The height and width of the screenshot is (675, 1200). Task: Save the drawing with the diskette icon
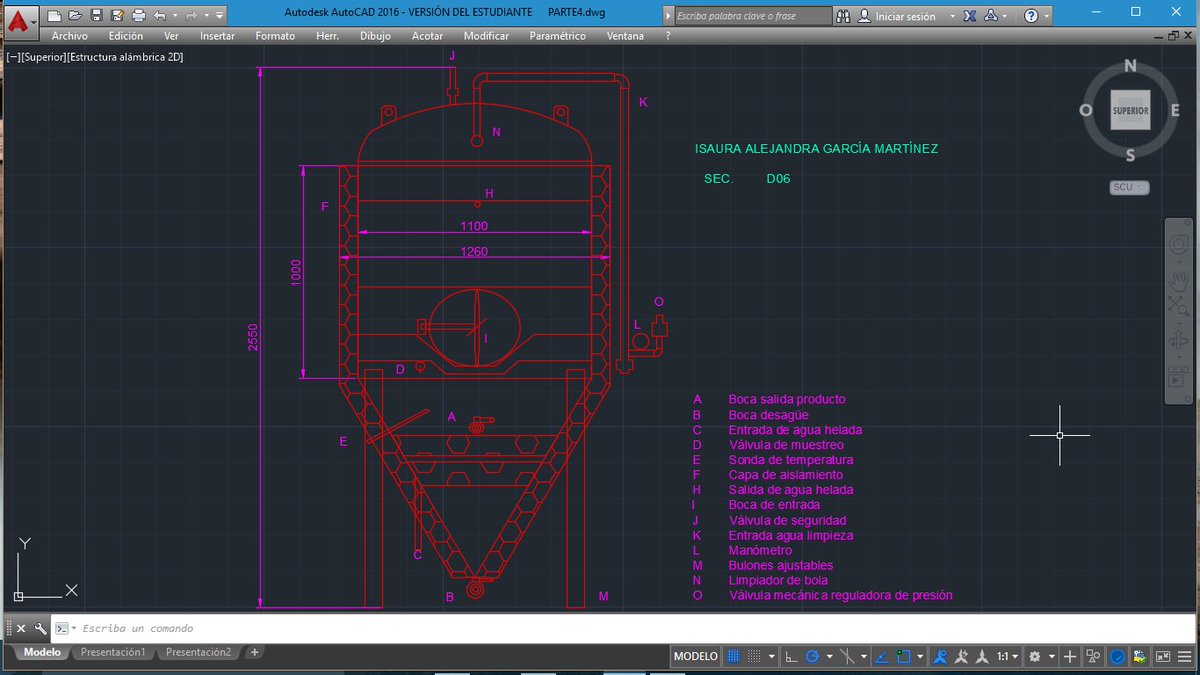coord(96,16)
